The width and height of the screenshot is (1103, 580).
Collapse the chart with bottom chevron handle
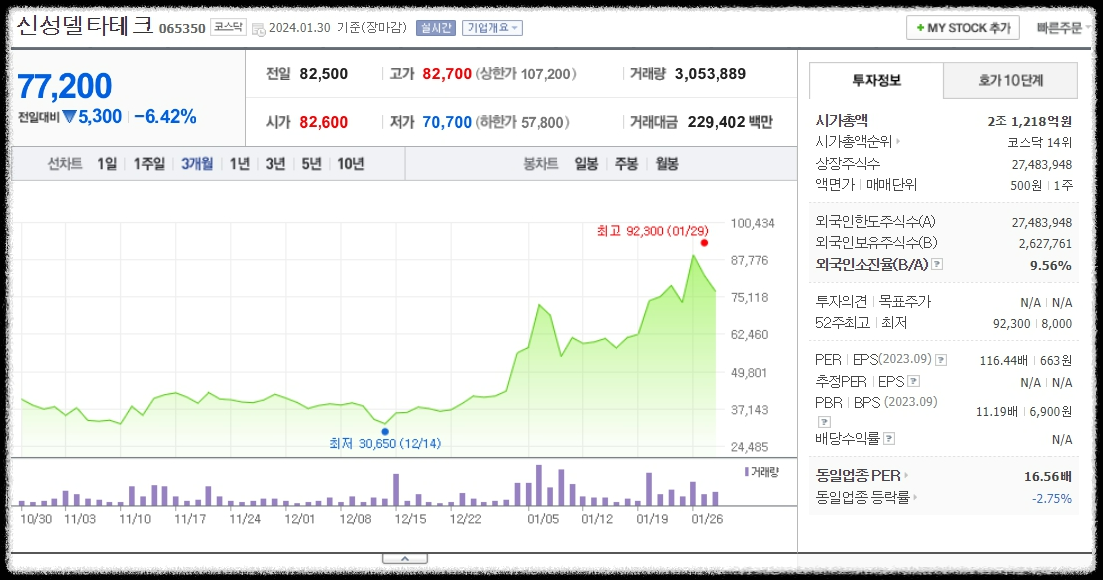point(404,559)
